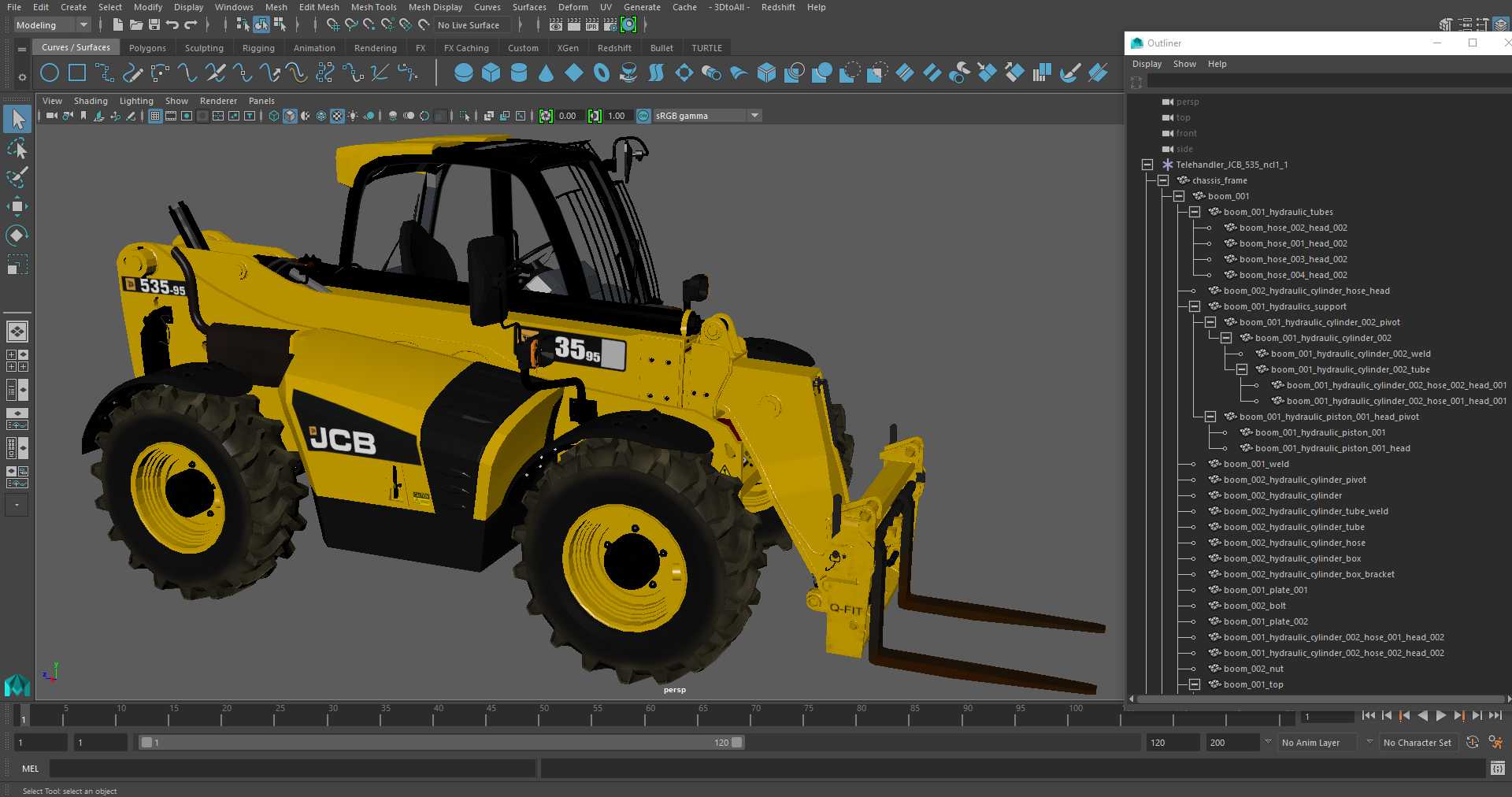Open the sRGB gamma view transform dropdown
Screen dimensions: 1512x797
click(707, 116)
